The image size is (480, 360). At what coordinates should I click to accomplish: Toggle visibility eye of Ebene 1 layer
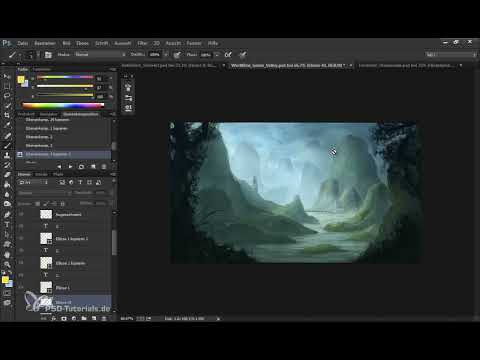[x=21, y=287]
